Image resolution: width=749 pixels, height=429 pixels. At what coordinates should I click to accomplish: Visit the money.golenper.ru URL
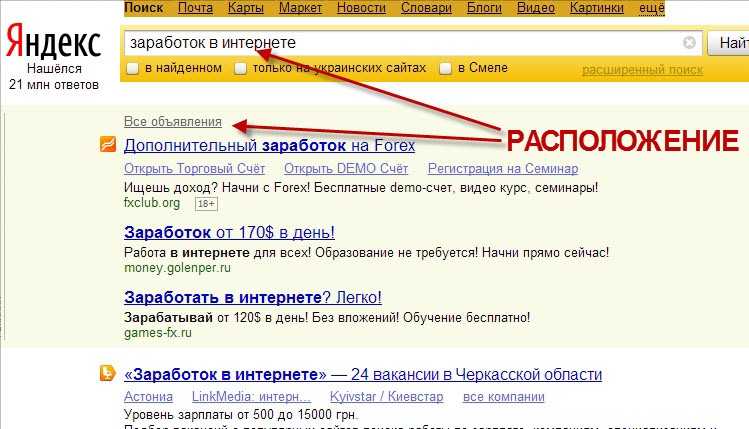point(177,268)
